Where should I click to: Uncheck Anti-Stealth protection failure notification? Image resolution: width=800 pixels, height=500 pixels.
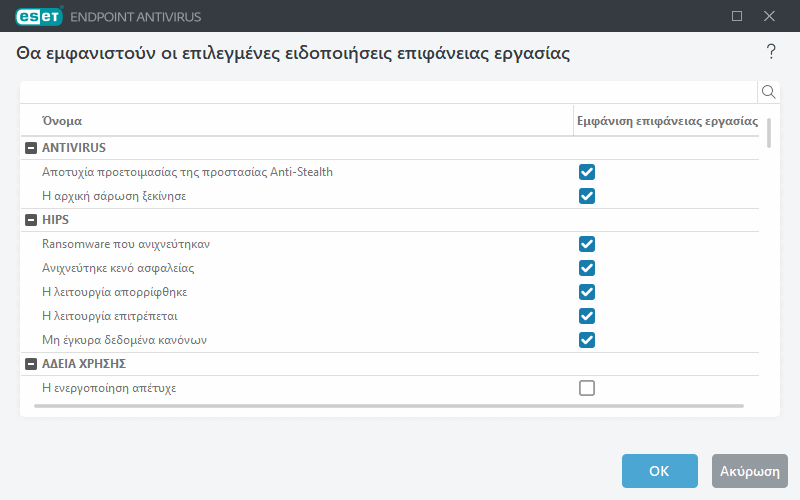[587, 172]
